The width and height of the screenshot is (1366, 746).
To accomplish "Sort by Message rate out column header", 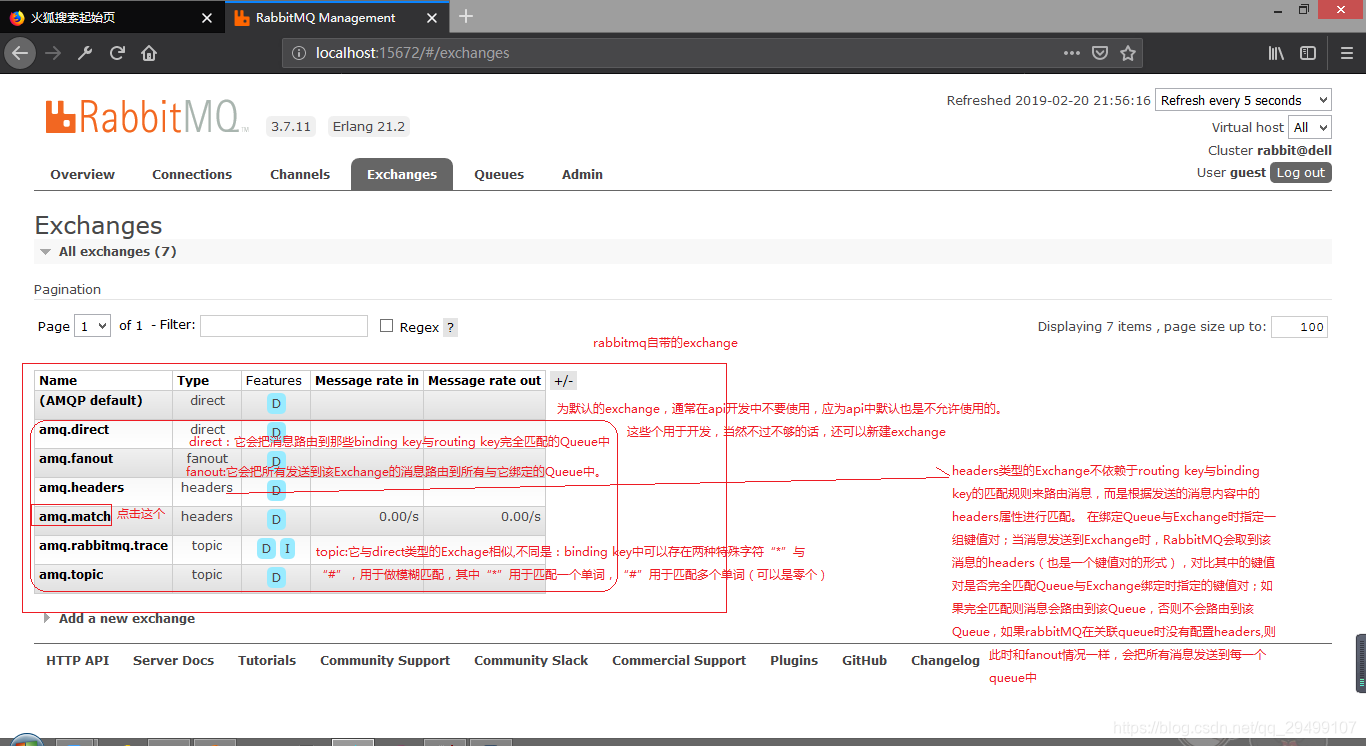I will 485,380.
